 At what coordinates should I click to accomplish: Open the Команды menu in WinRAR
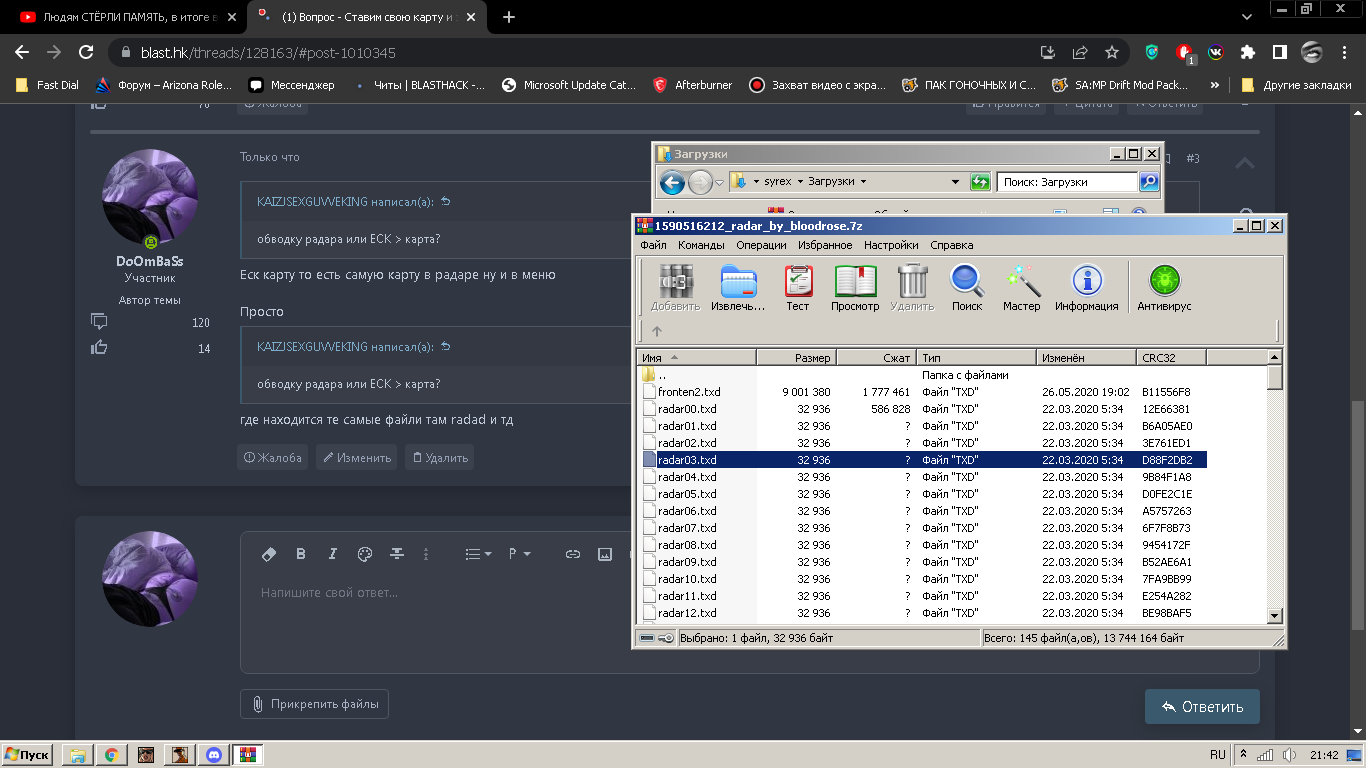(x=701, y=245)
